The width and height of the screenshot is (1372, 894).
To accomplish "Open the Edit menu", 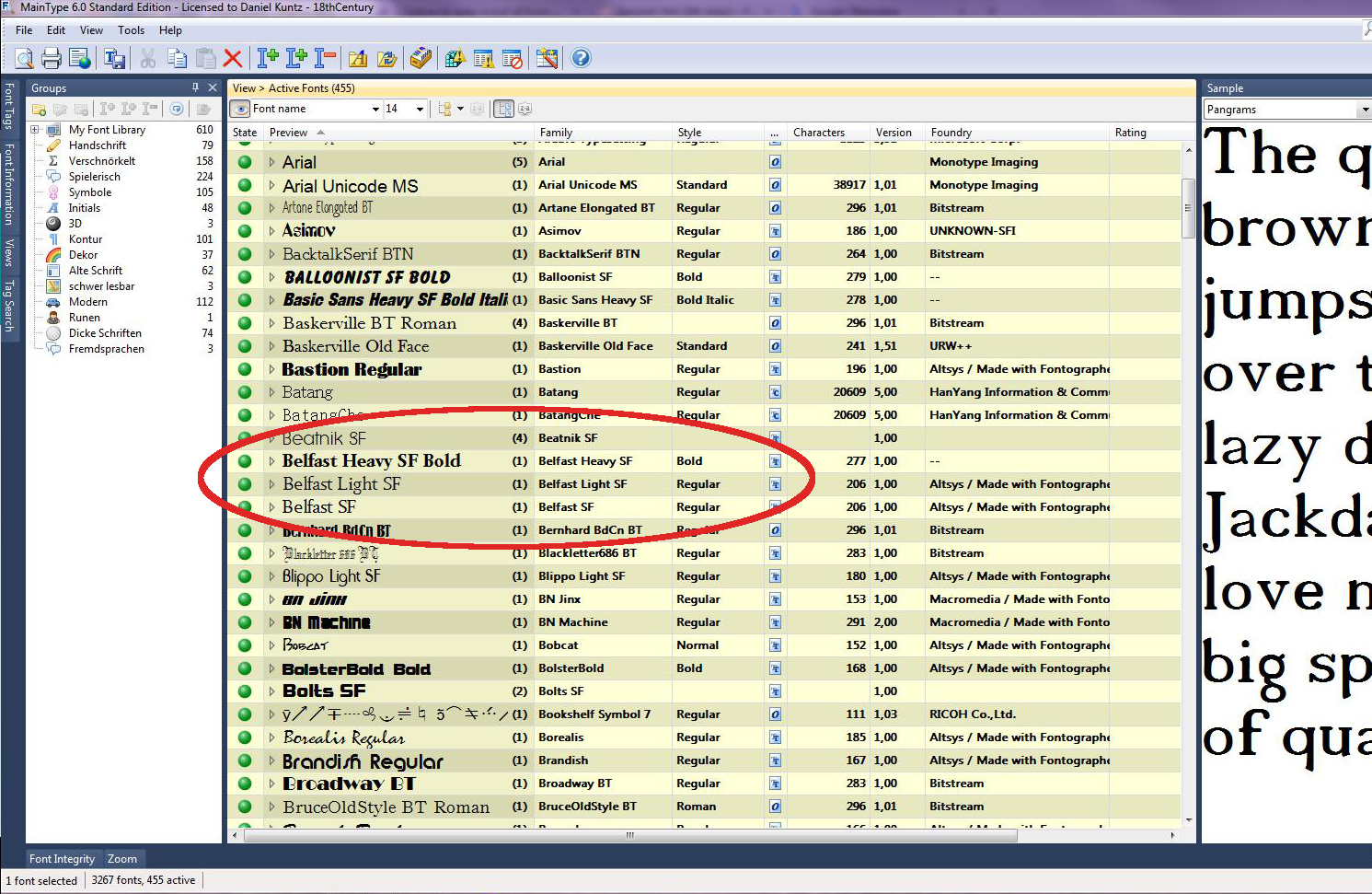I will 56,30.
